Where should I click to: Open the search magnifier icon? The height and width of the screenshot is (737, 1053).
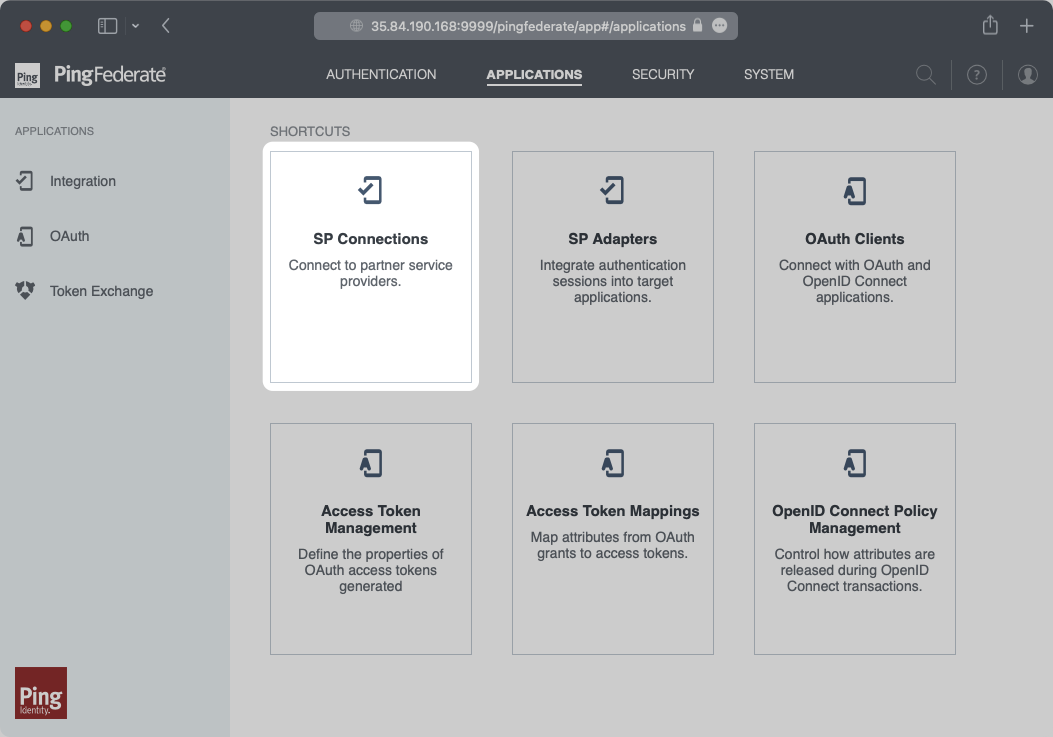click(x=926, y=75)
